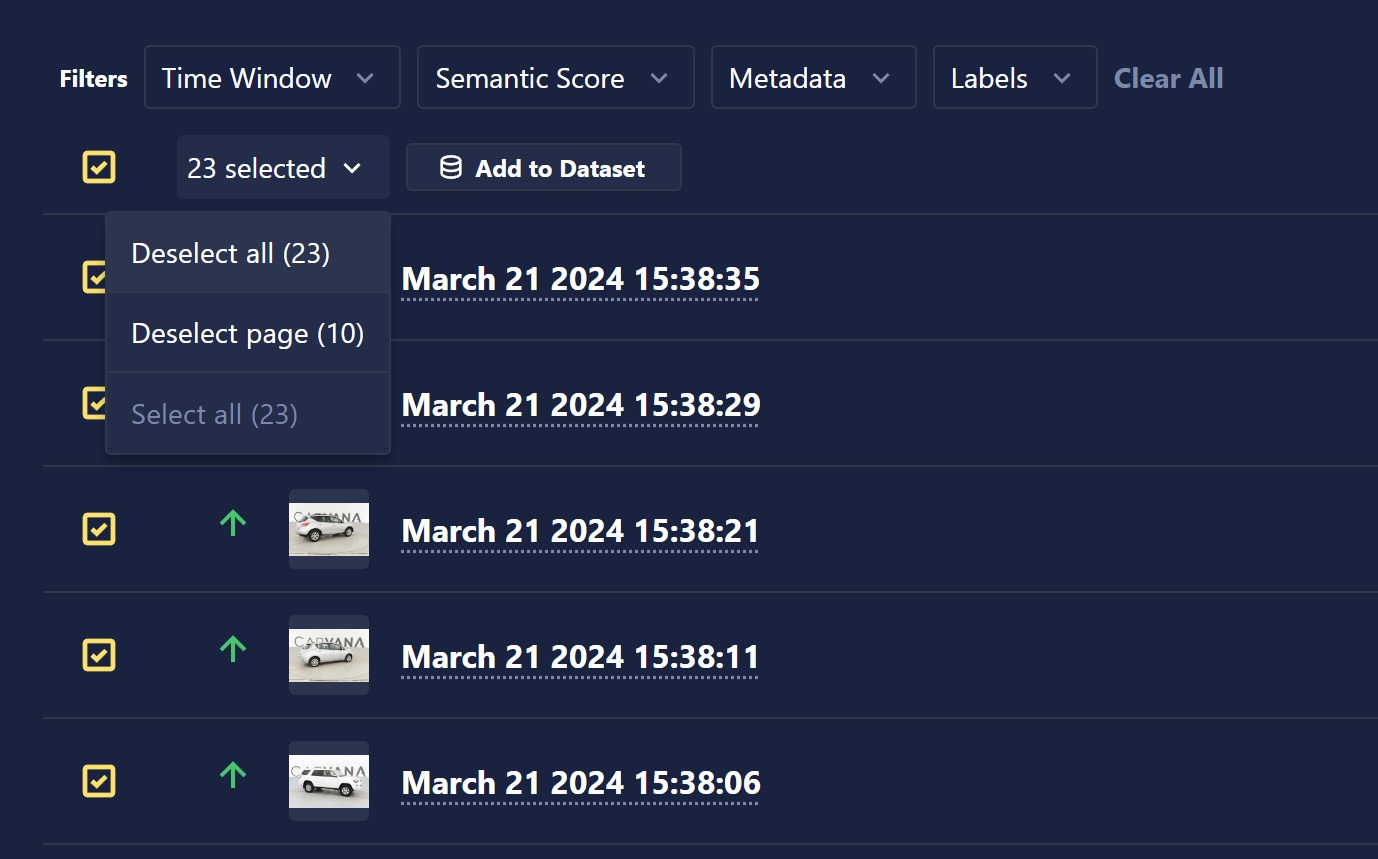The image size is (1378, 859).
Task: Toggle the master select-all checkbox
Action: pos(99,167)
